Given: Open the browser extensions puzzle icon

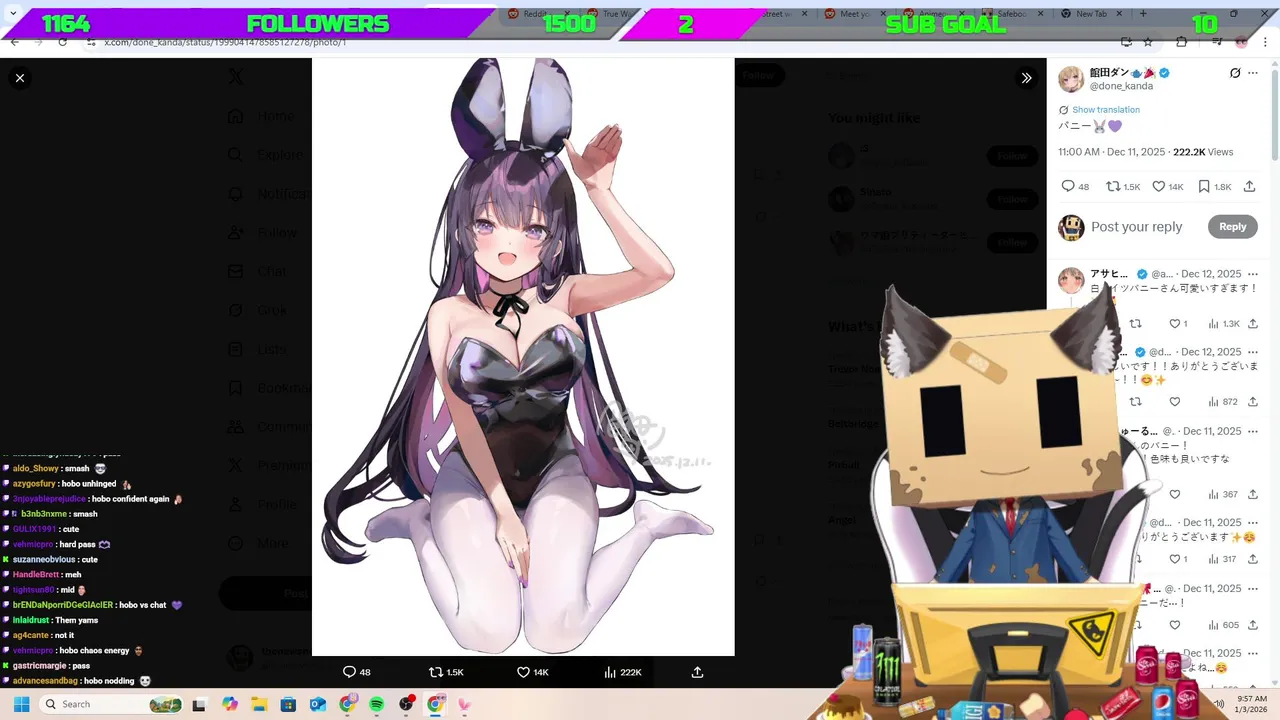Looking at the screenshot, I should click(1181, 42).
